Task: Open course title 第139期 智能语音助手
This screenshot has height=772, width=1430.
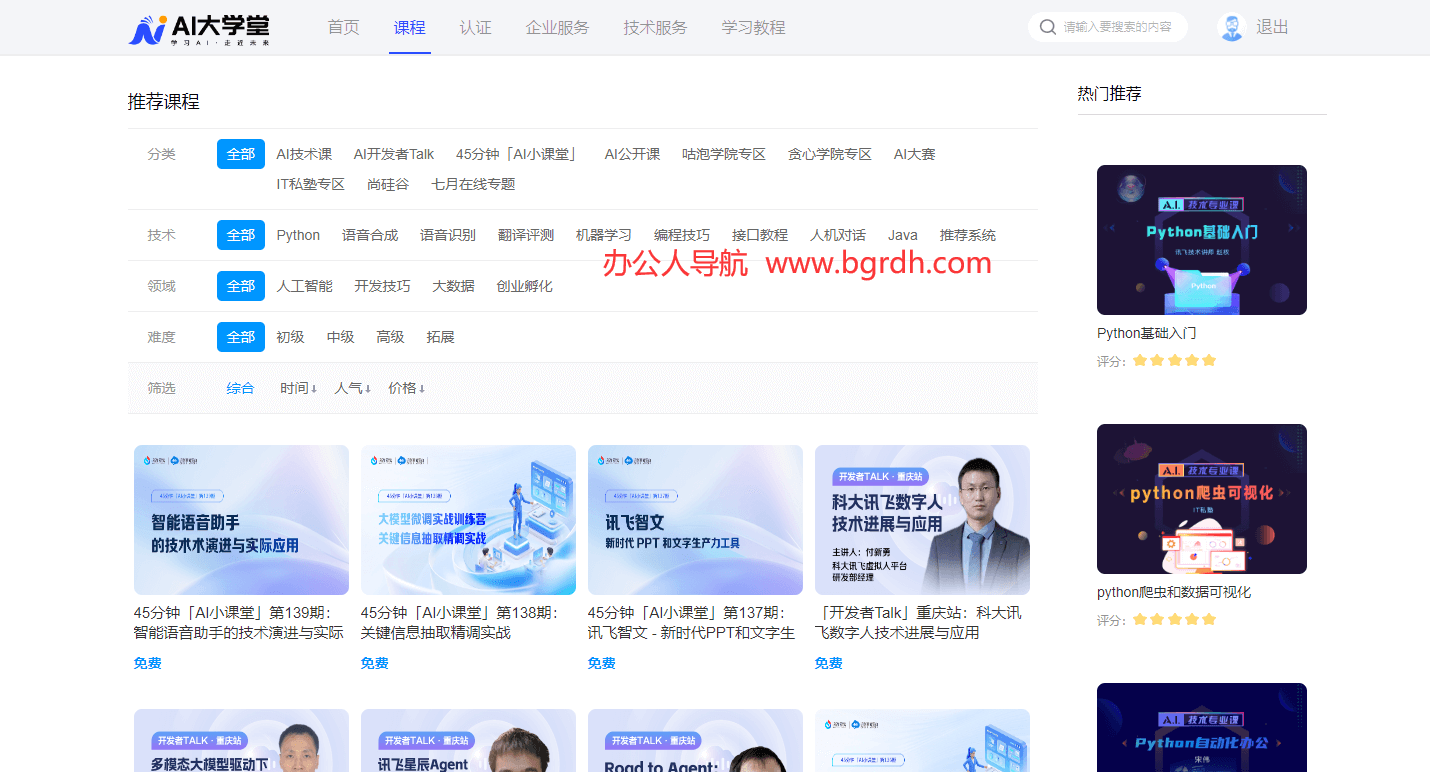Action: 239,623
